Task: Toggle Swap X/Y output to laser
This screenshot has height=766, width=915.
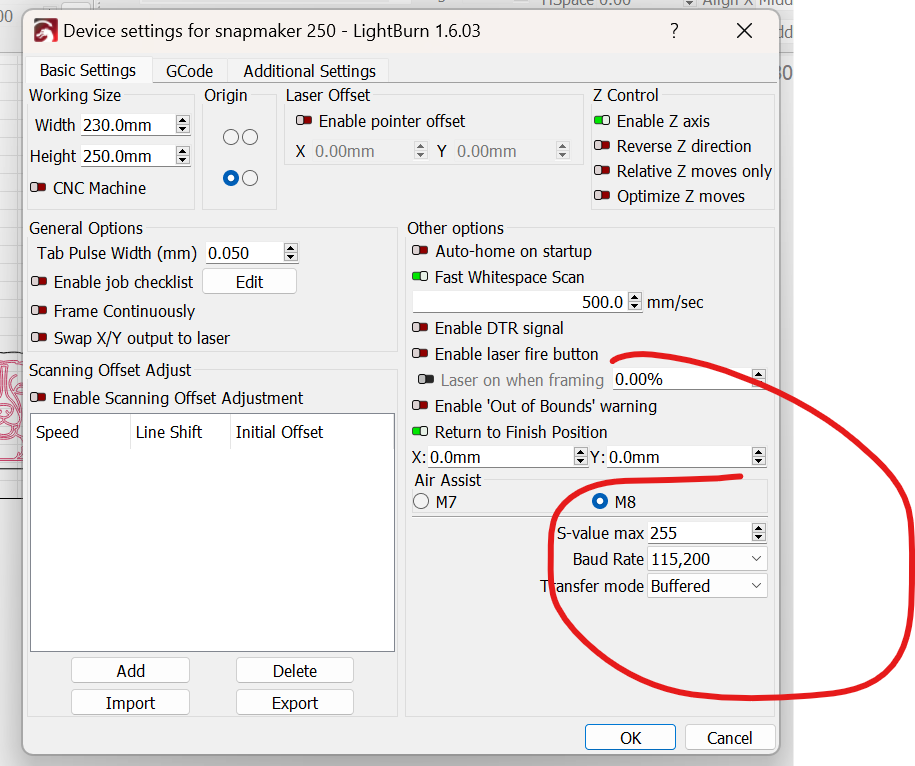Action: click(39, 337)
